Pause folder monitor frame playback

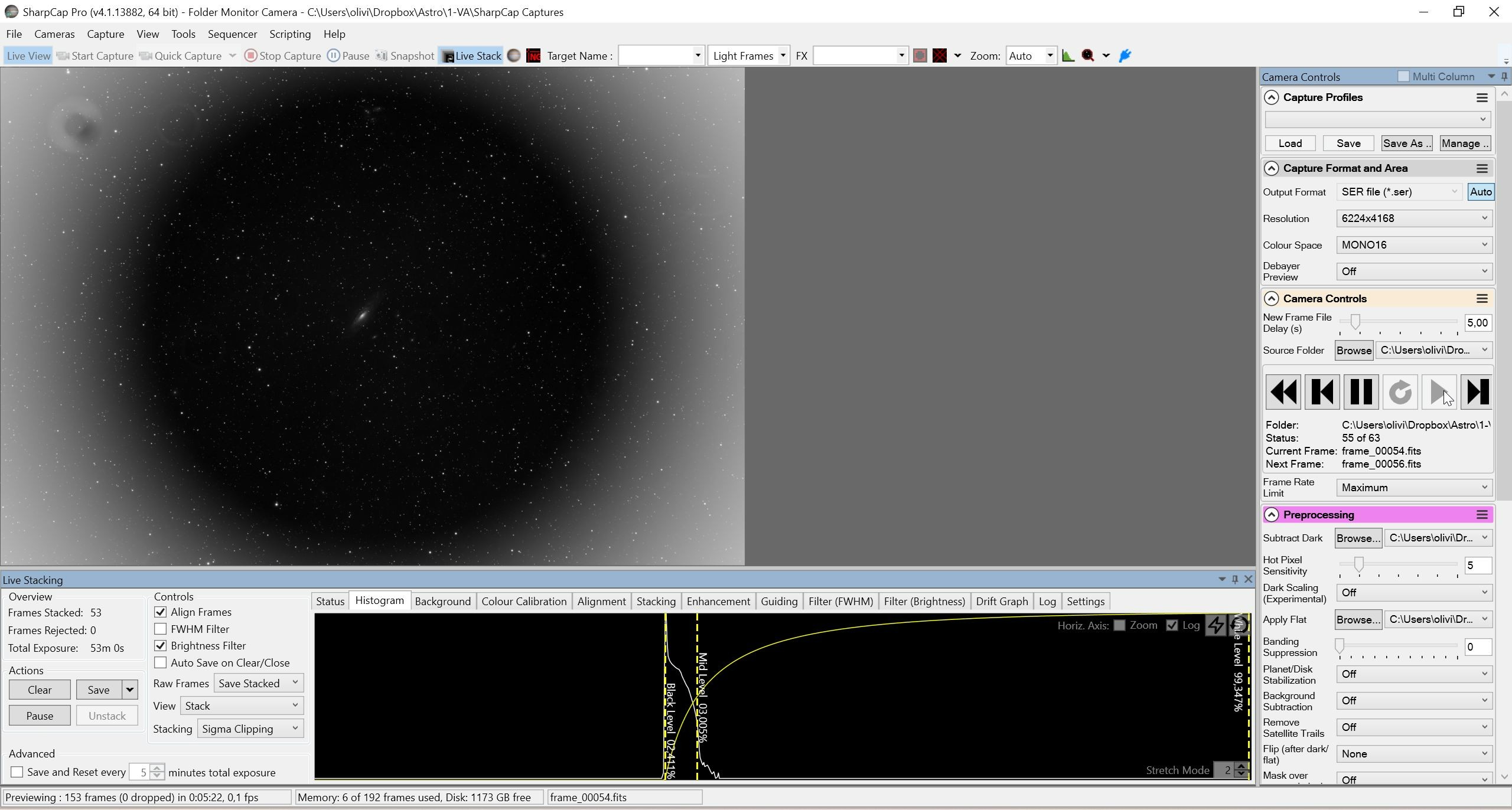[x=1361, y=392]
